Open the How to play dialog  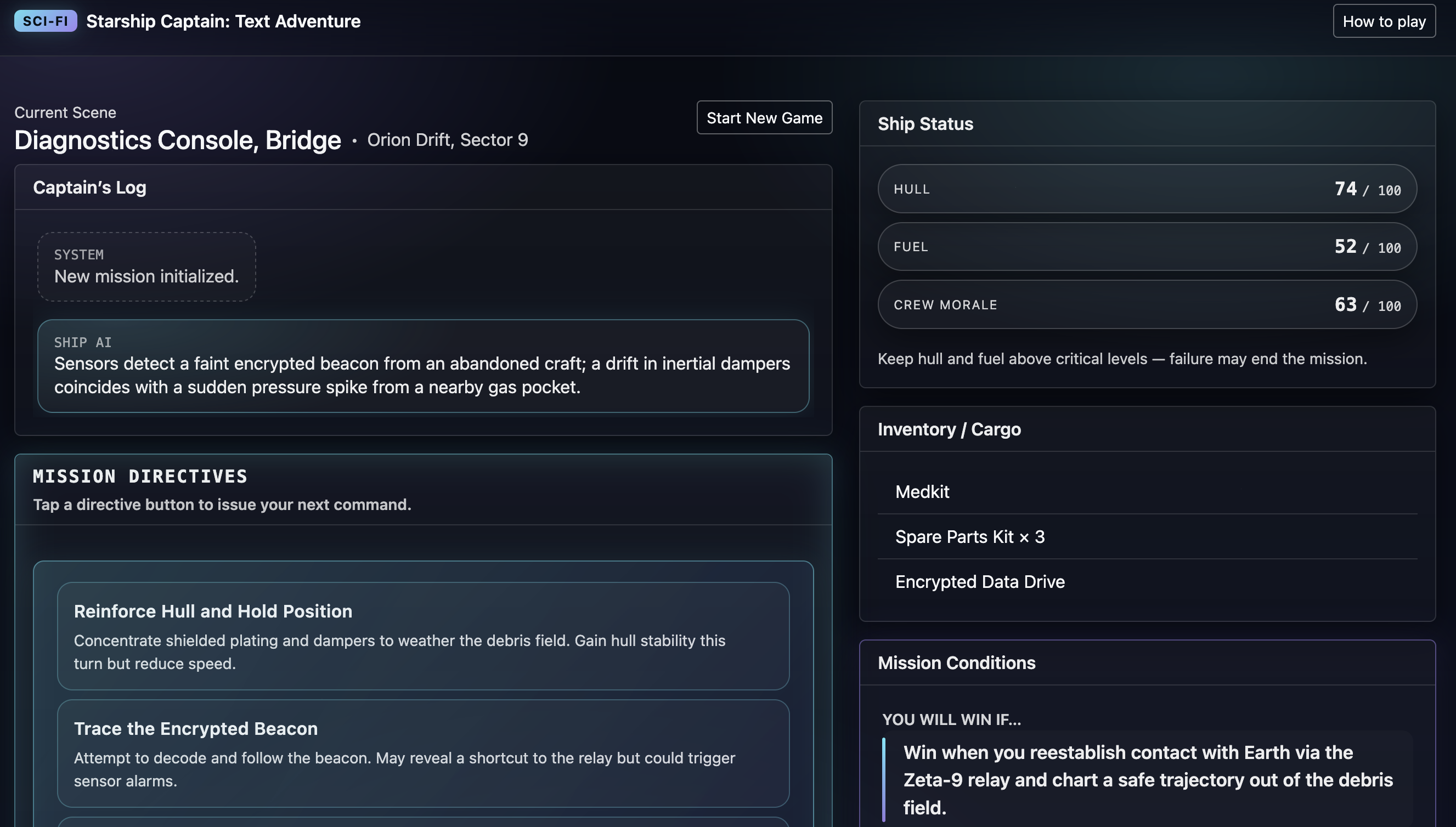tap(1384, 21)
